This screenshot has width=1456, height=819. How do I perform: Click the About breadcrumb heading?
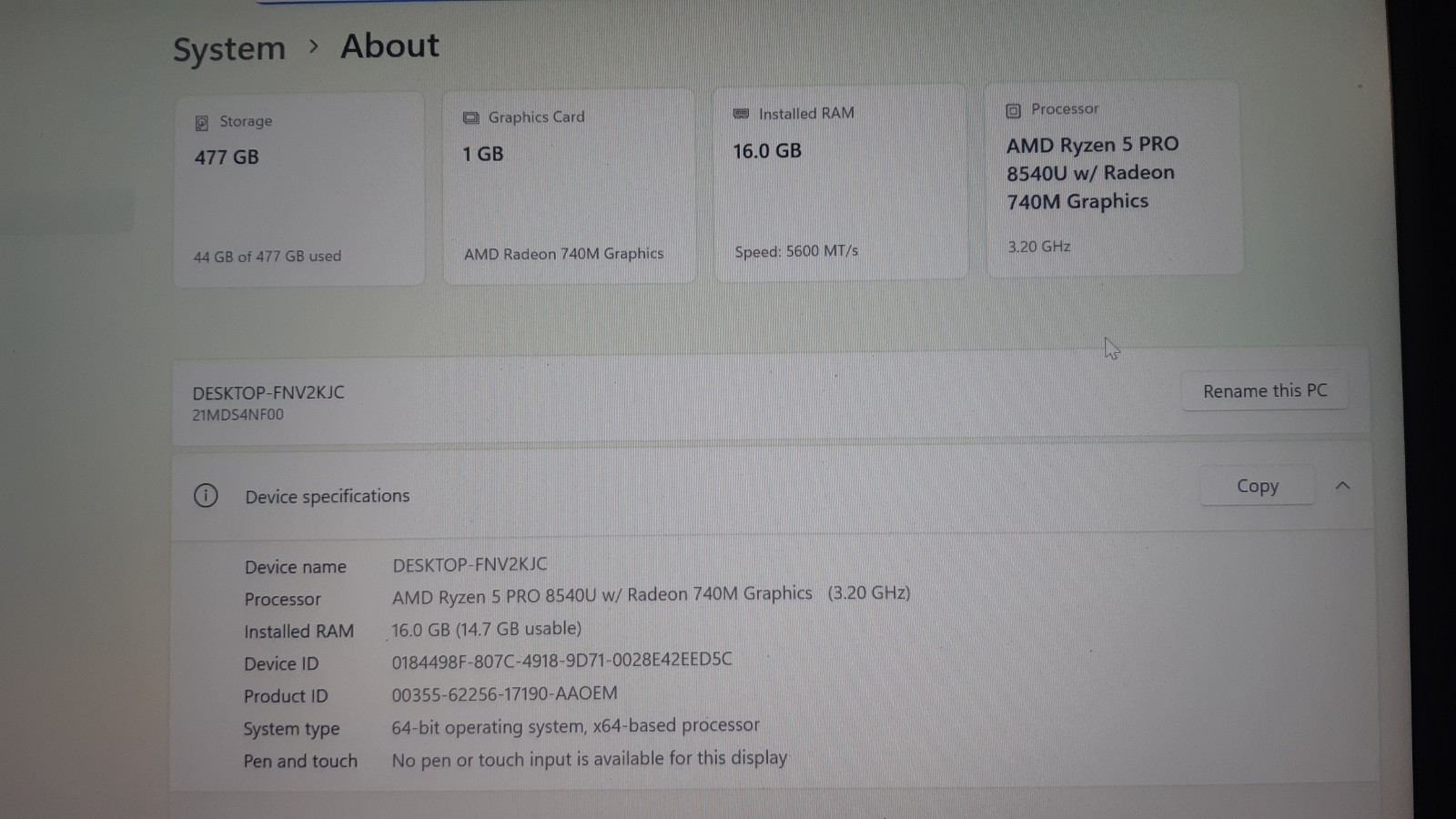click(x=389, y=45)
